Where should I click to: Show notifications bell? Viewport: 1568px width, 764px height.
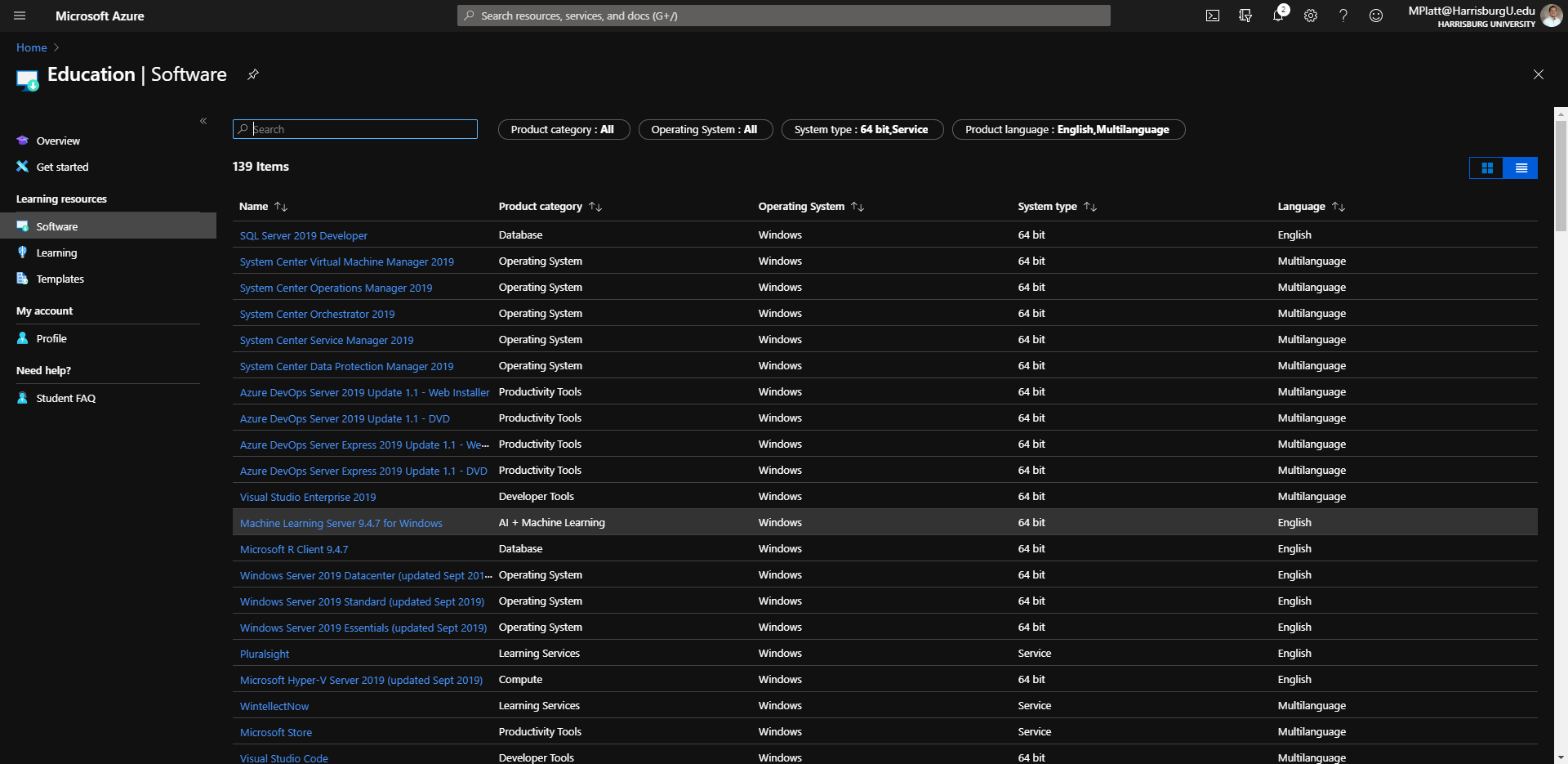click(x=1278, y=16)
